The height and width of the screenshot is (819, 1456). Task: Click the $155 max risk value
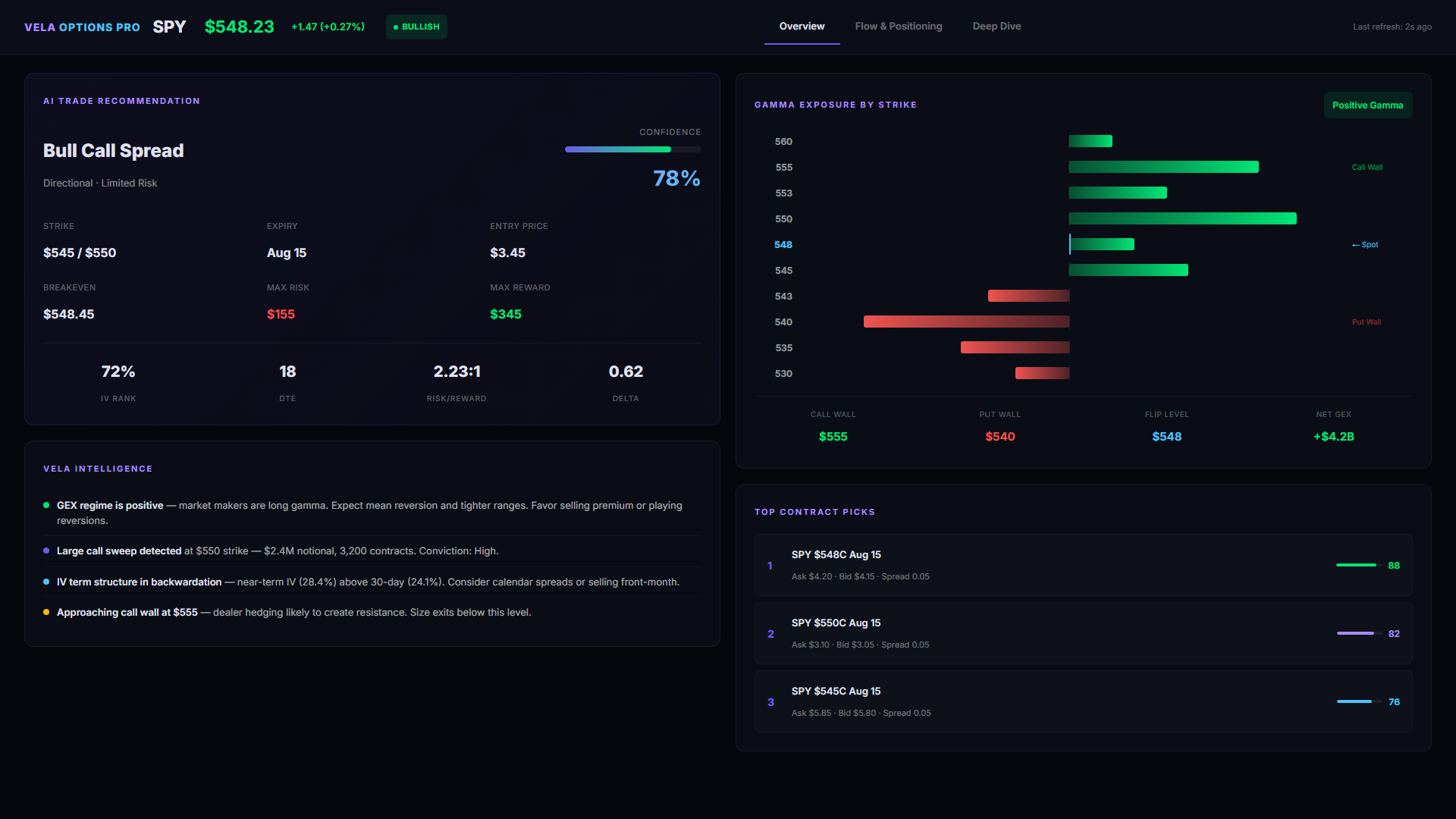click(x=281, y=314)
